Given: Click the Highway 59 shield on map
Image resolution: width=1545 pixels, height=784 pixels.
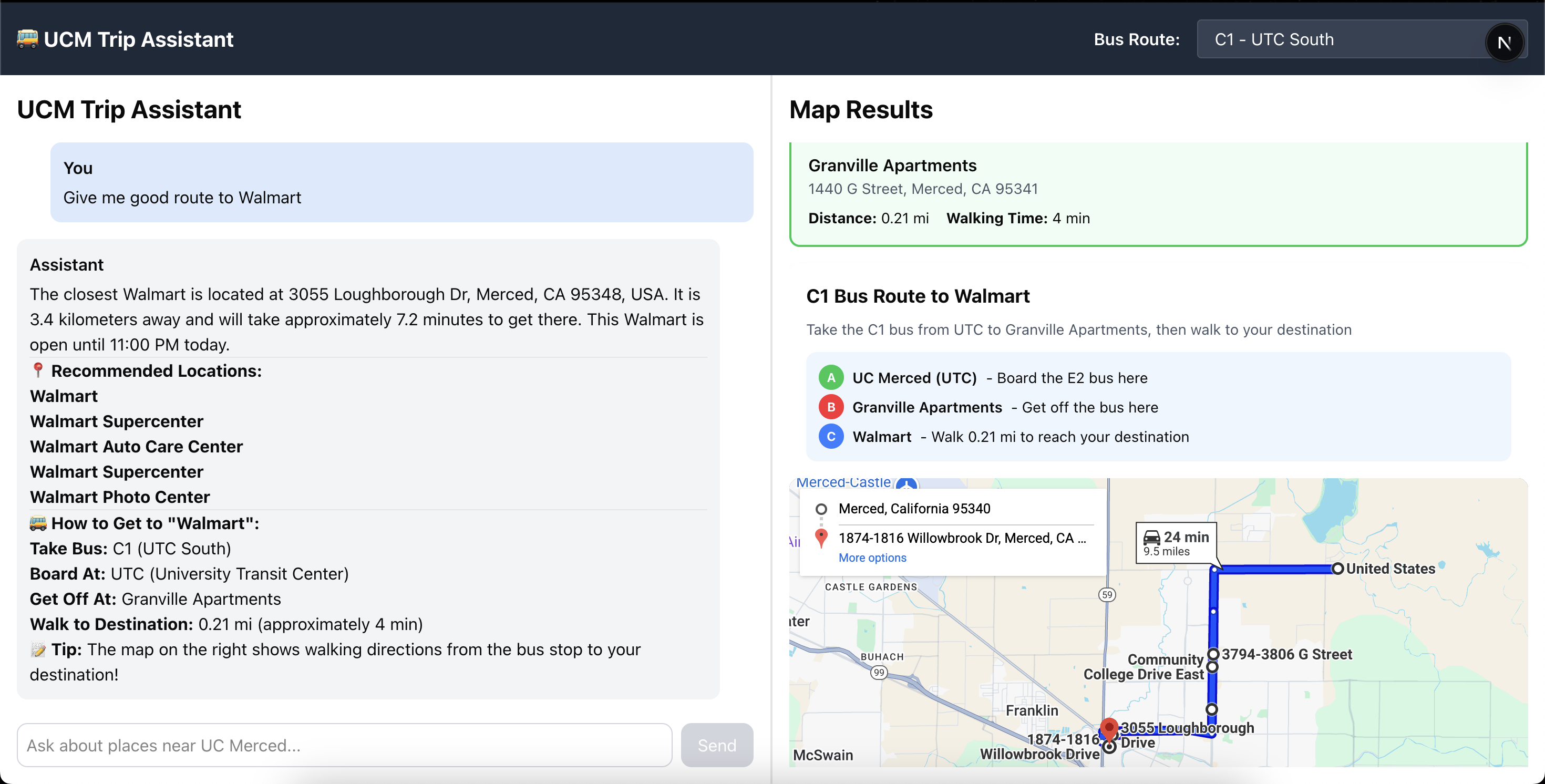Looking at the screenshot, I should [x=1107, y=594].
